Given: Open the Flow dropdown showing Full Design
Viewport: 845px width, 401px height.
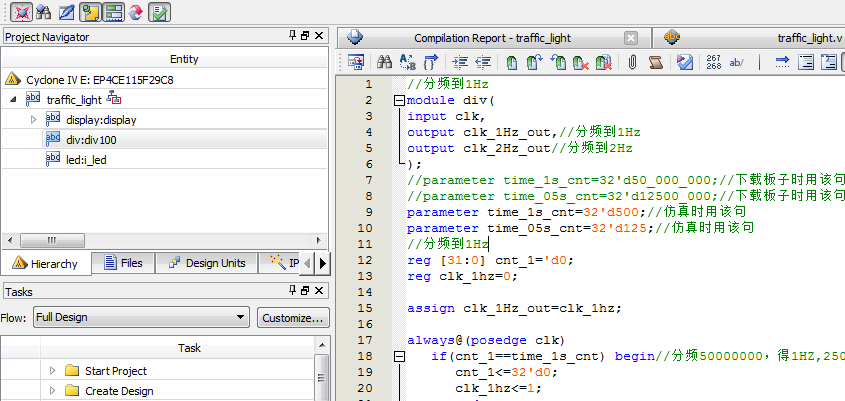Looking at the screenshot, I should (140, 318).
